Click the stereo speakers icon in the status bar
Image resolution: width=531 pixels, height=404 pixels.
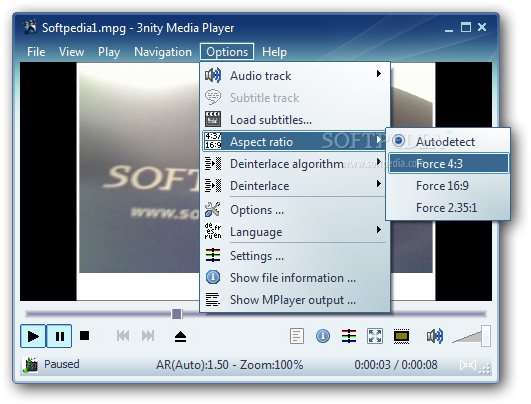[468, 365]
